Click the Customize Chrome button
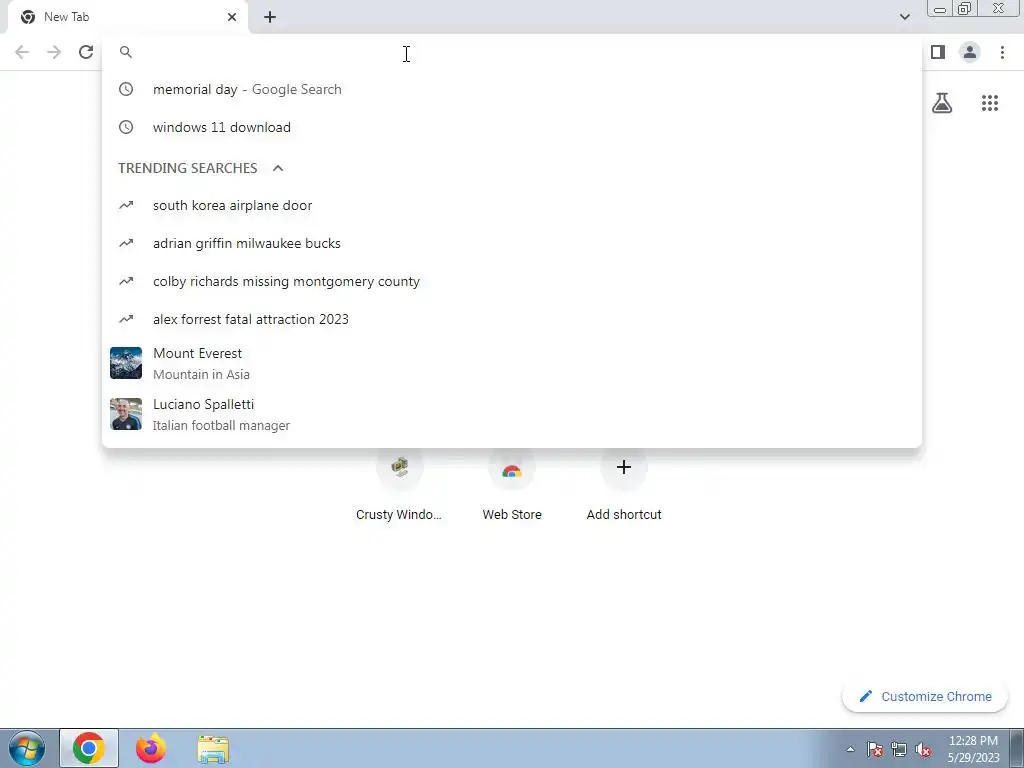Screen dimensions: 1024x768 (925, 697)
